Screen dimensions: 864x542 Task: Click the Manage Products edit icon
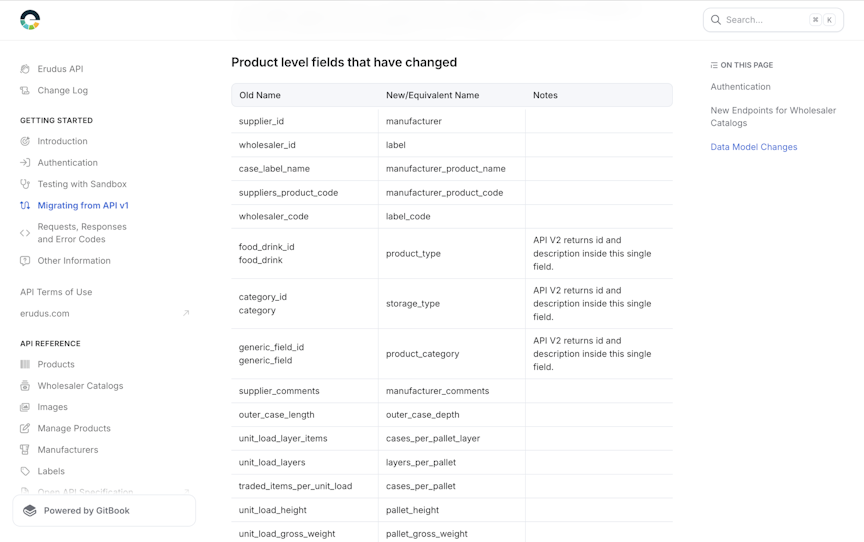pyautogui.click(x=25, y=428)
